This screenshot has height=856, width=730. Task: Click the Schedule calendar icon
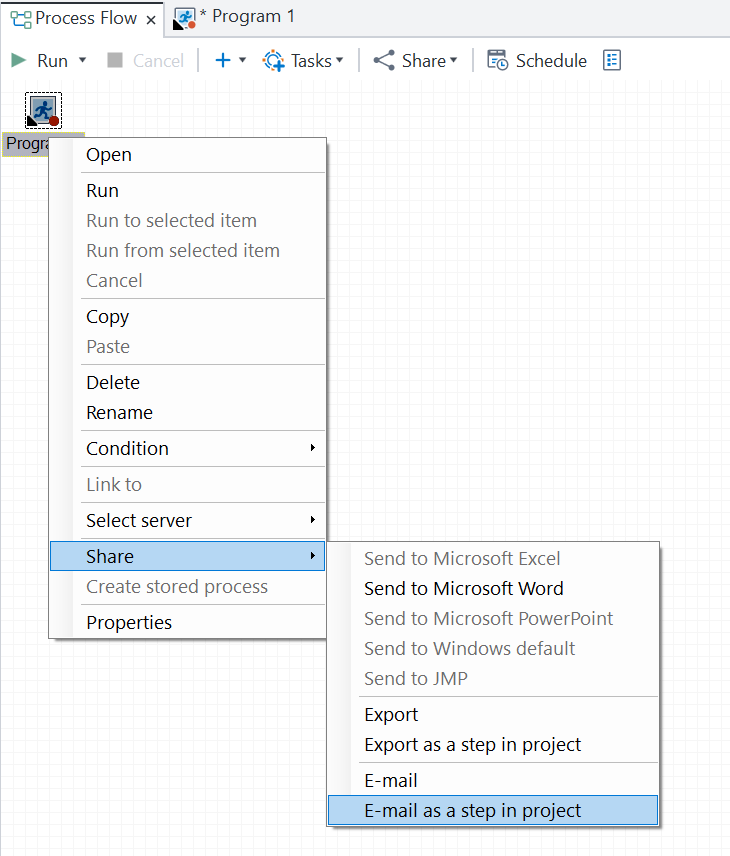click(497, 61)
